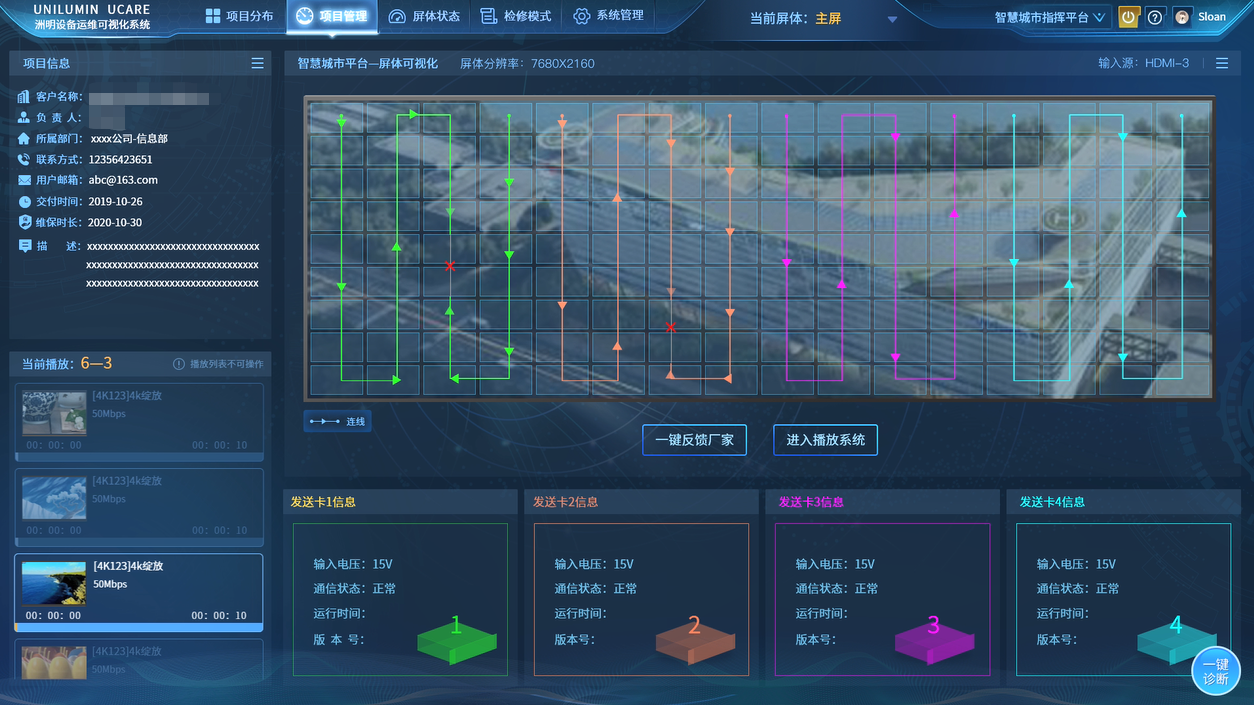Expand the 当前屏体 主屏 dropdown
This screenshot has width=1254, height=705.
click(x=892, y=19)
